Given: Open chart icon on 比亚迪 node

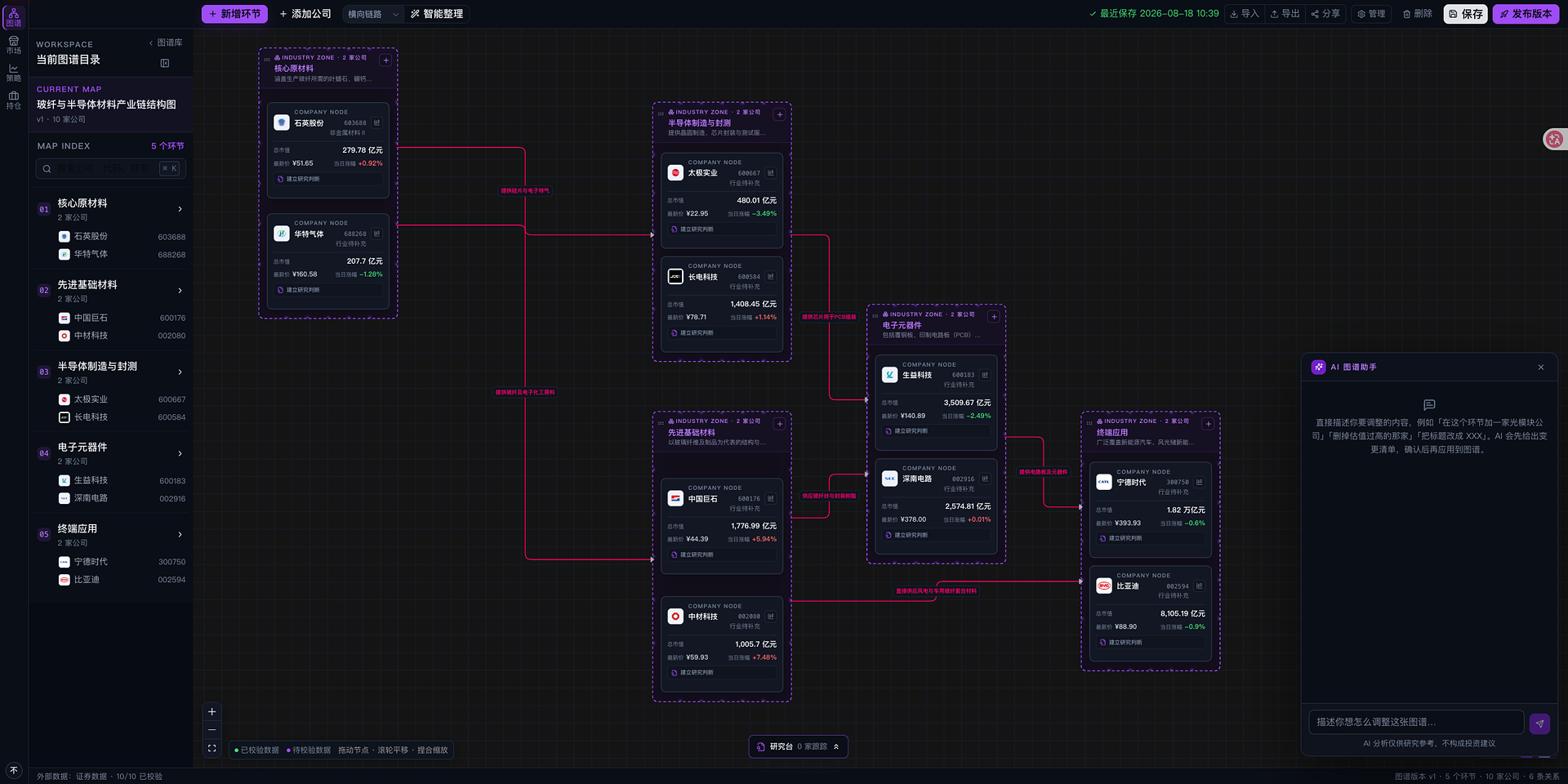Looking at the screenshot, I should pos(1199,586).
